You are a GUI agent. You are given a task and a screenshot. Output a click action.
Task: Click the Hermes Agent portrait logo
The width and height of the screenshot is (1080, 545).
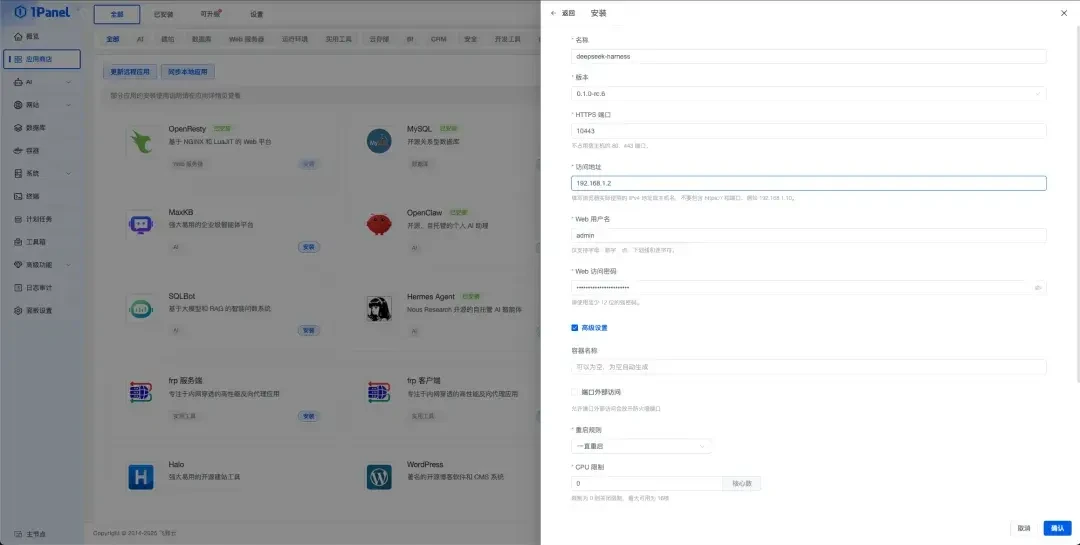(x=379, y=309)
